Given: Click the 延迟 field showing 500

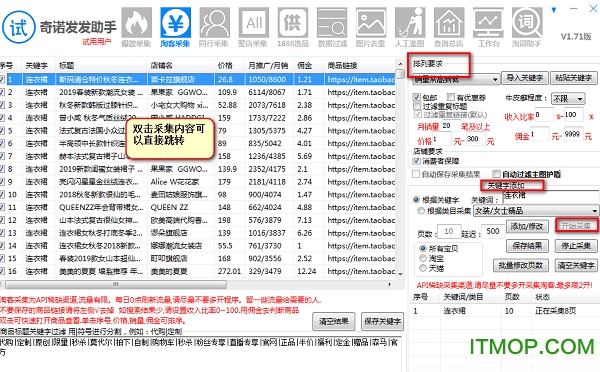Looking at the screenshot, I should click(x=493, y=231).
